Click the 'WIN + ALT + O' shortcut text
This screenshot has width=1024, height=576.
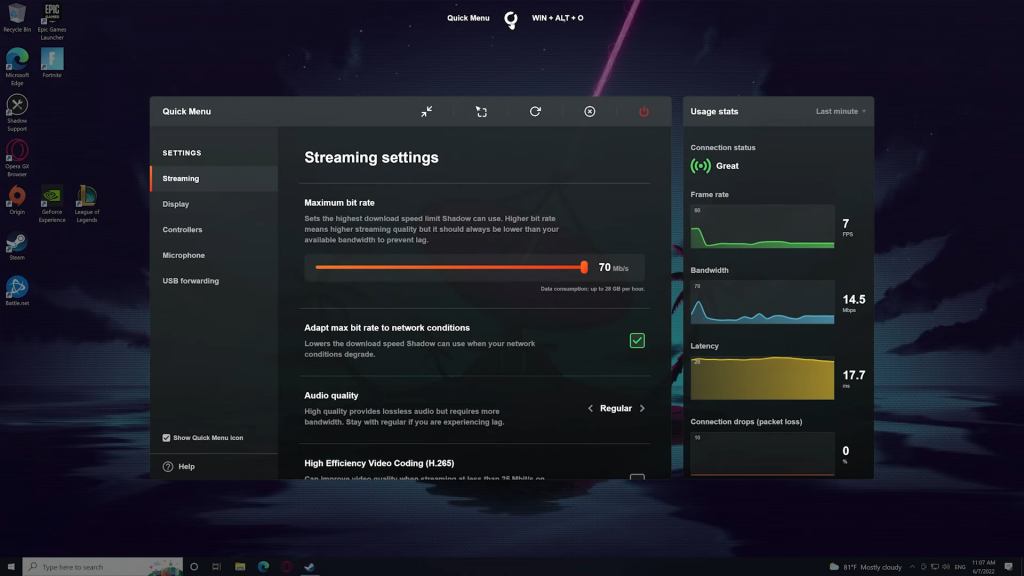point(558,18)
